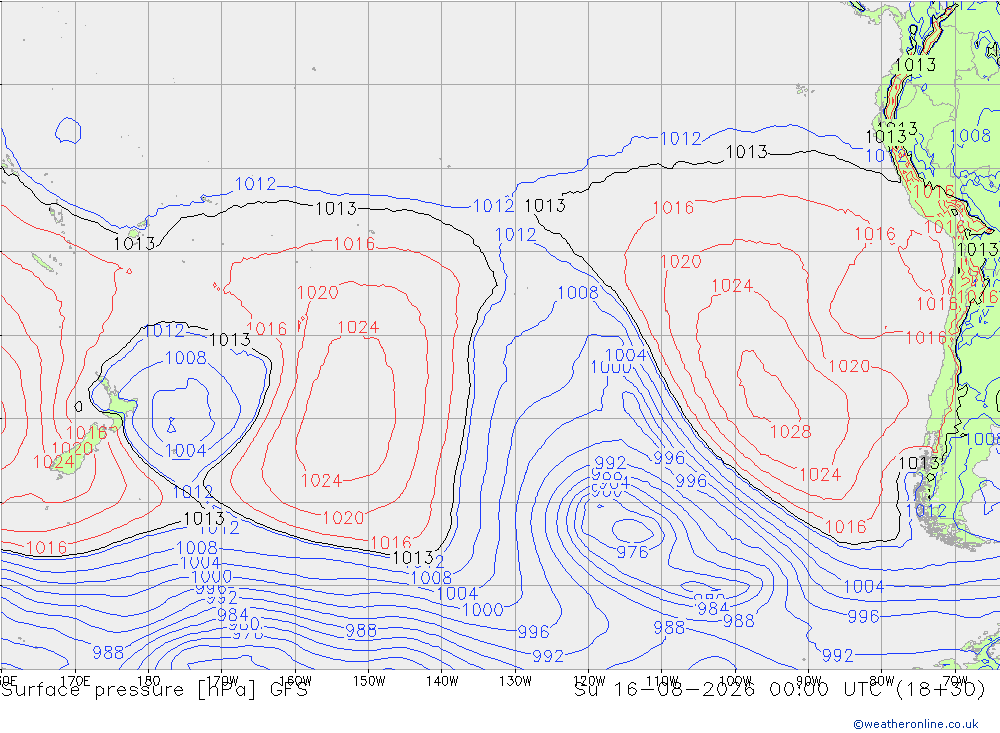Click the 140W longitude label
Screen dimensions: 1000x733
point(442,681)
